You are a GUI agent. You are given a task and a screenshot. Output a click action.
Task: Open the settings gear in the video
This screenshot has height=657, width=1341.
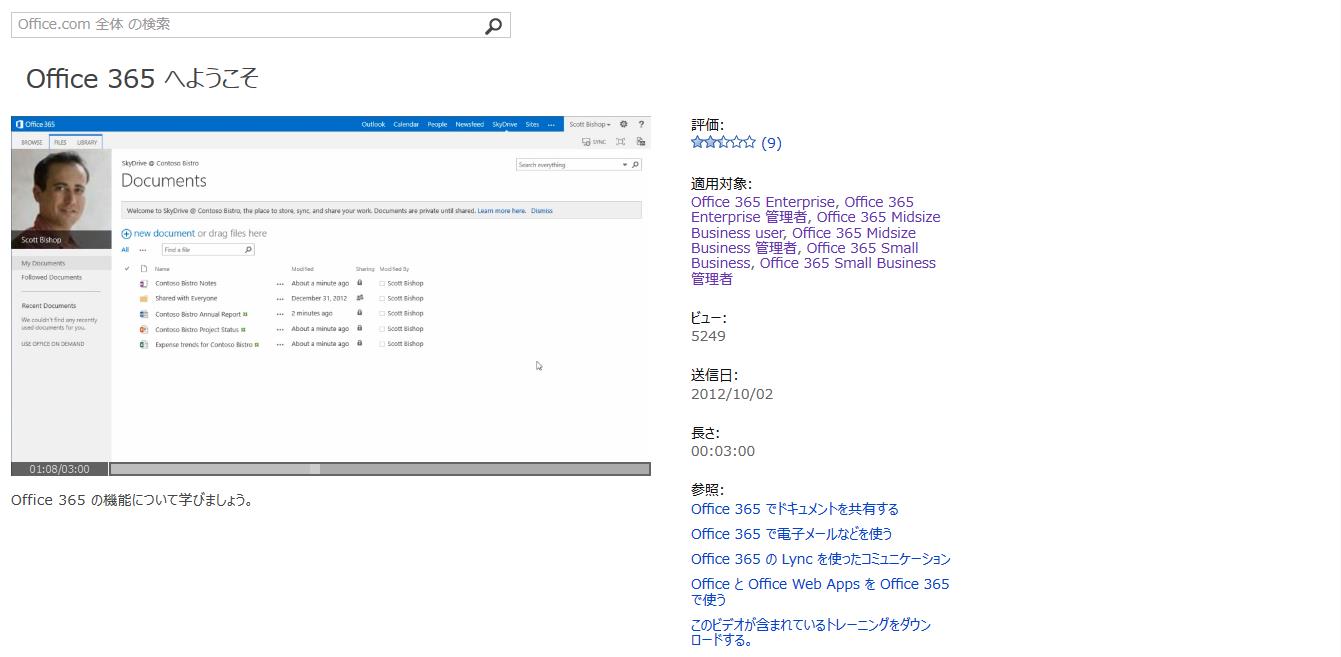[x=623, y=124]
